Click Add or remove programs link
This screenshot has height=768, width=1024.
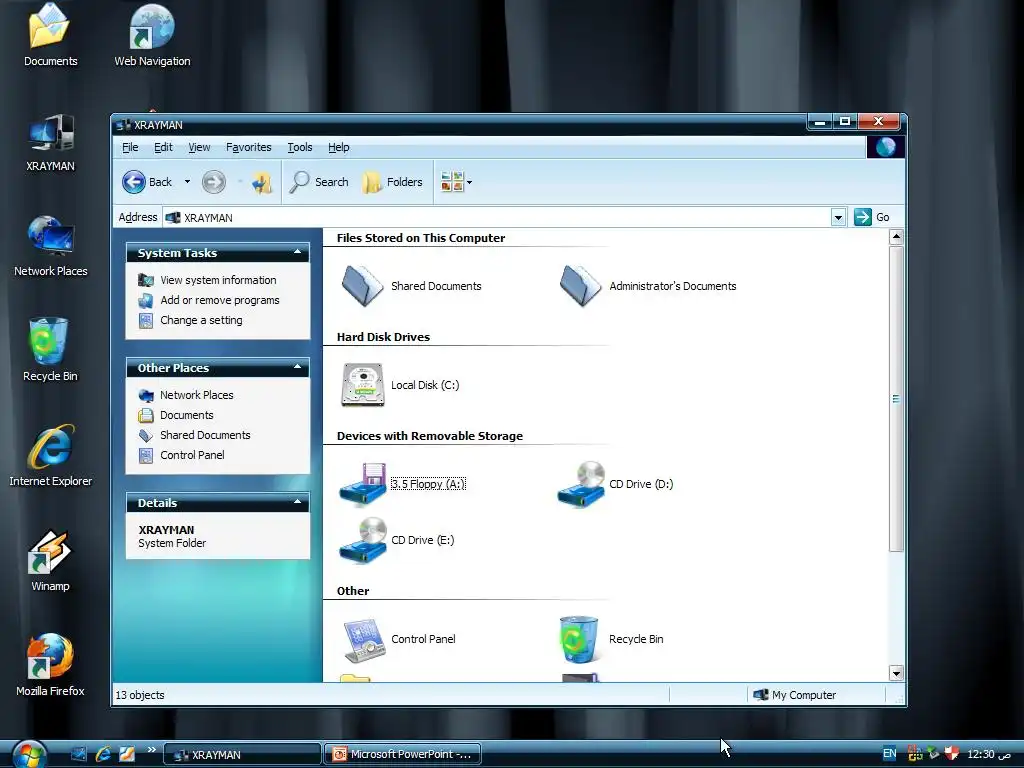tap(219, 300)
